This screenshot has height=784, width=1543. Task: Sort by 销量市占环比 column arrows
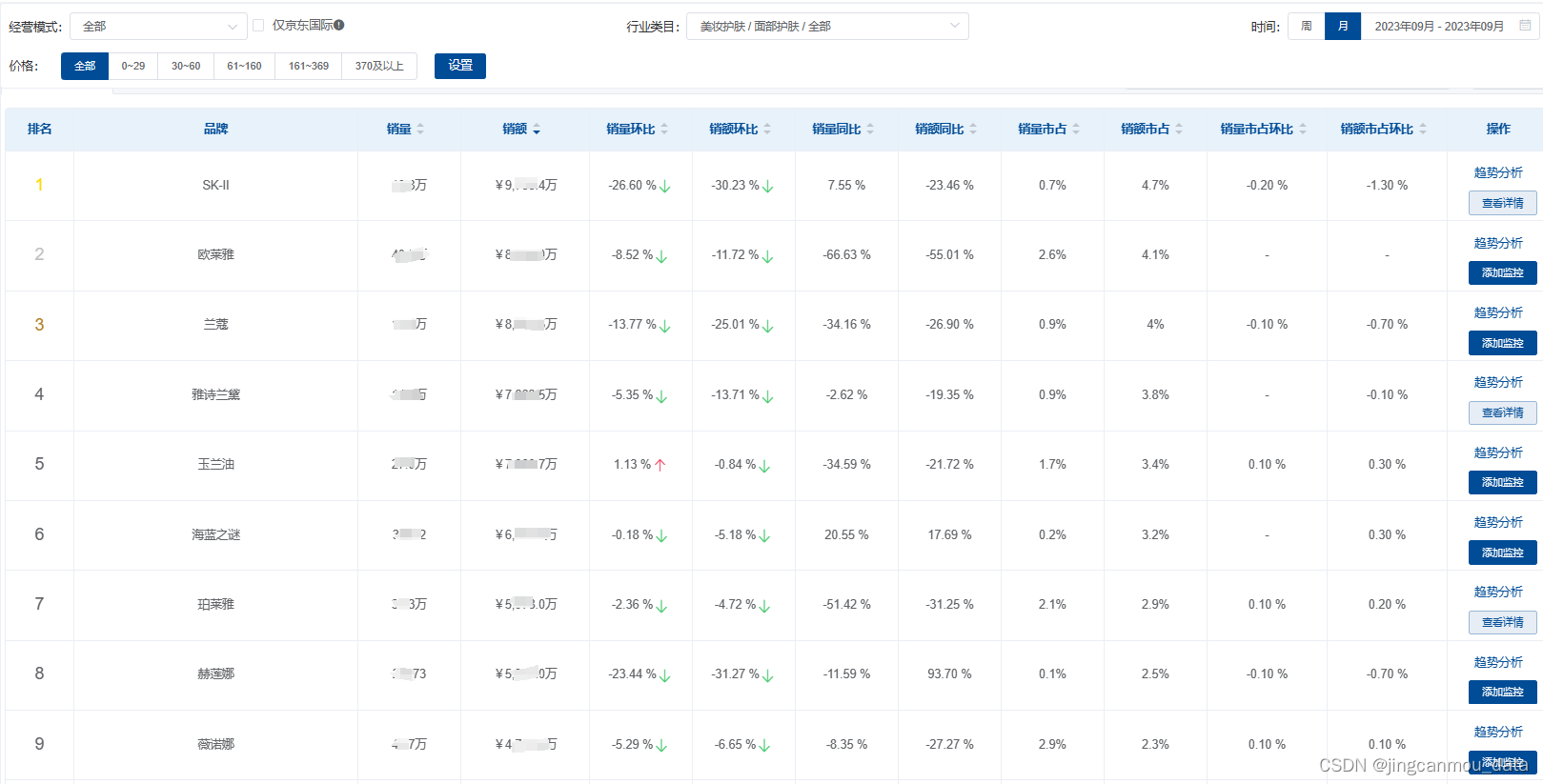coord(1303,129)
